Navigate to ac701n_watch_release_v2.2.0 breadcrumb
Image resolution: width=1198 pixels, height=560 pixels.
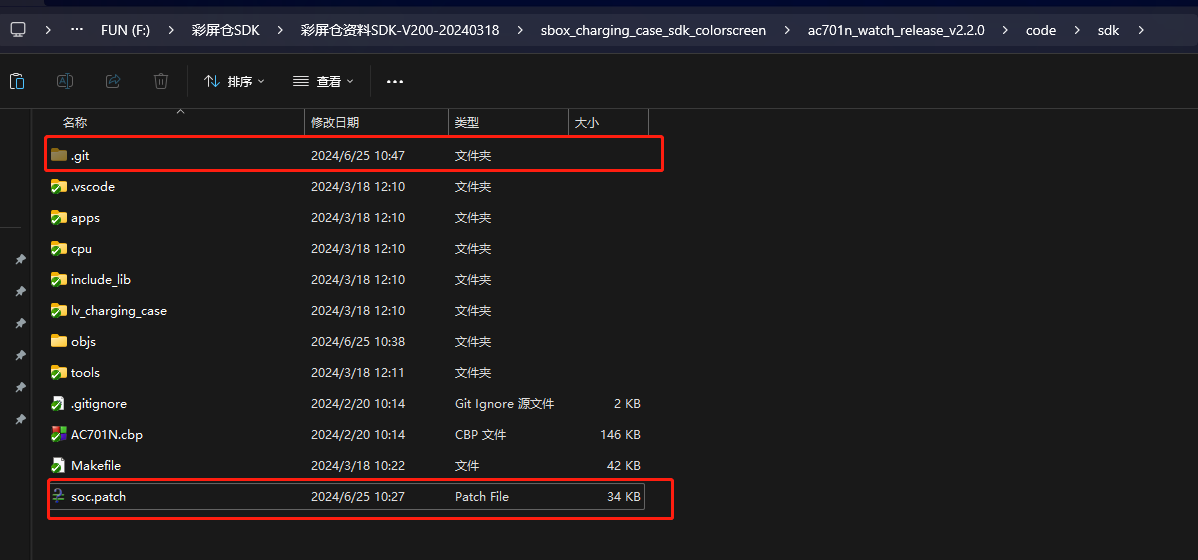tap(895, 31)
